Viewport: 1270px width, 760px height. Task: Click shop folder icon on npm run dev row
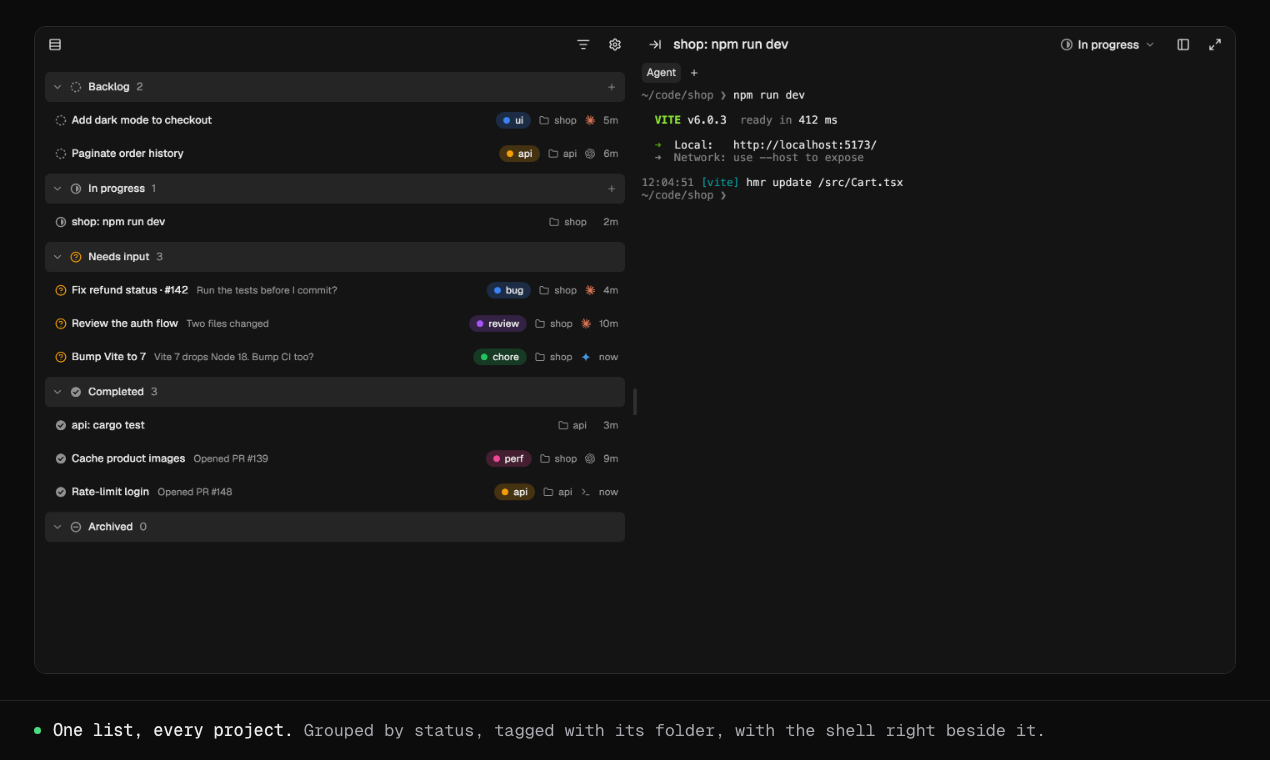[x=554, y=222]
